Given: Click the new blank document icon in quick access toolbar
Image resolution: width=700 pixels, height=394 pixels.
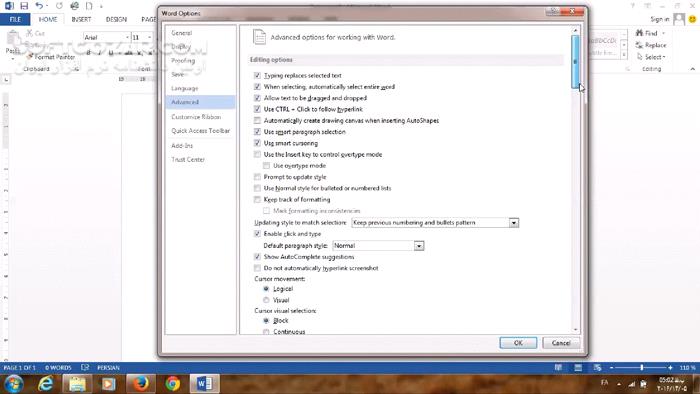Looking at the screenshot, I should 89,6.
